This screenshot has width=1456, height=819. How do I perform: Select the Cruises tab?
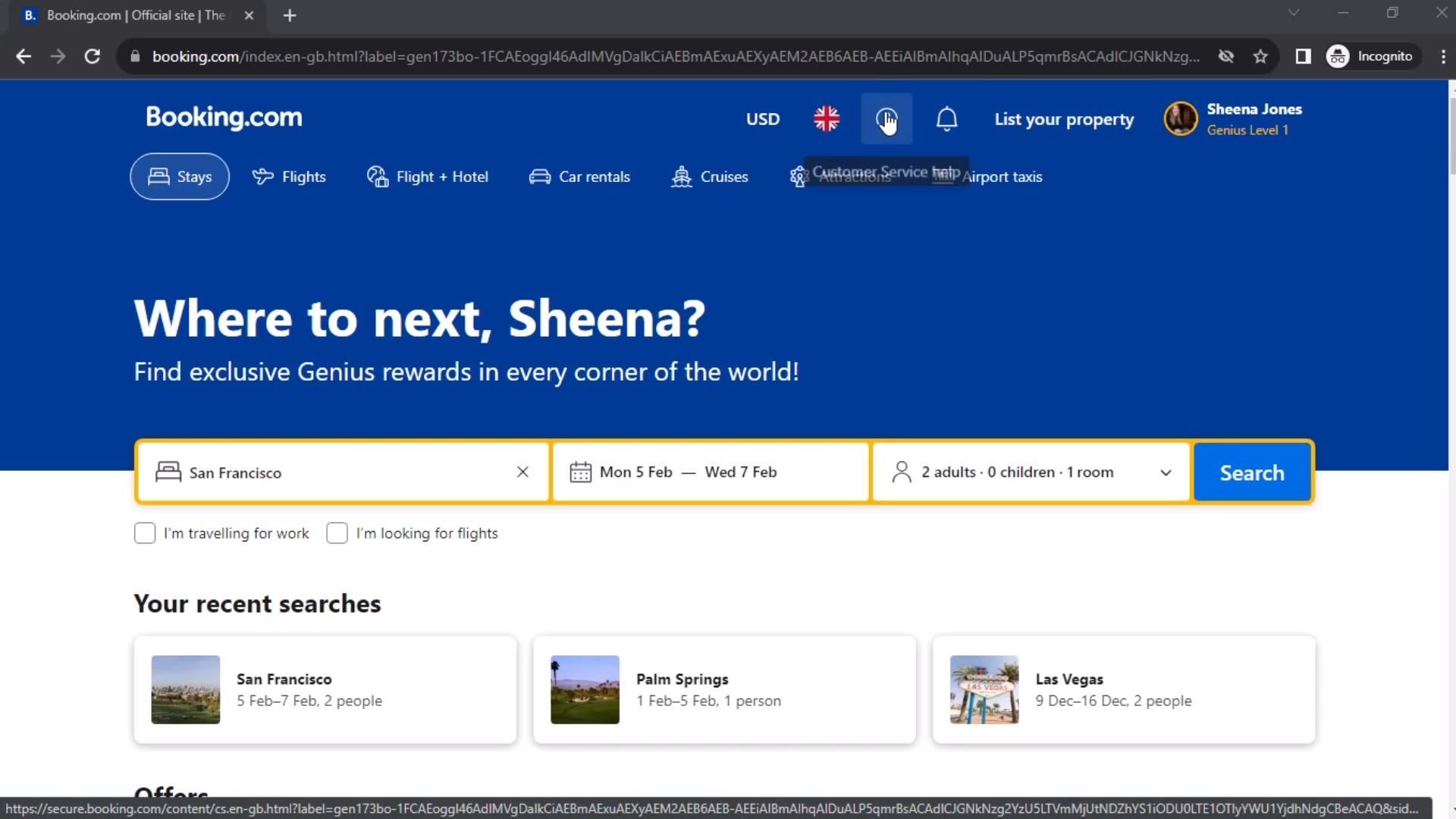[x=710, y=177]
